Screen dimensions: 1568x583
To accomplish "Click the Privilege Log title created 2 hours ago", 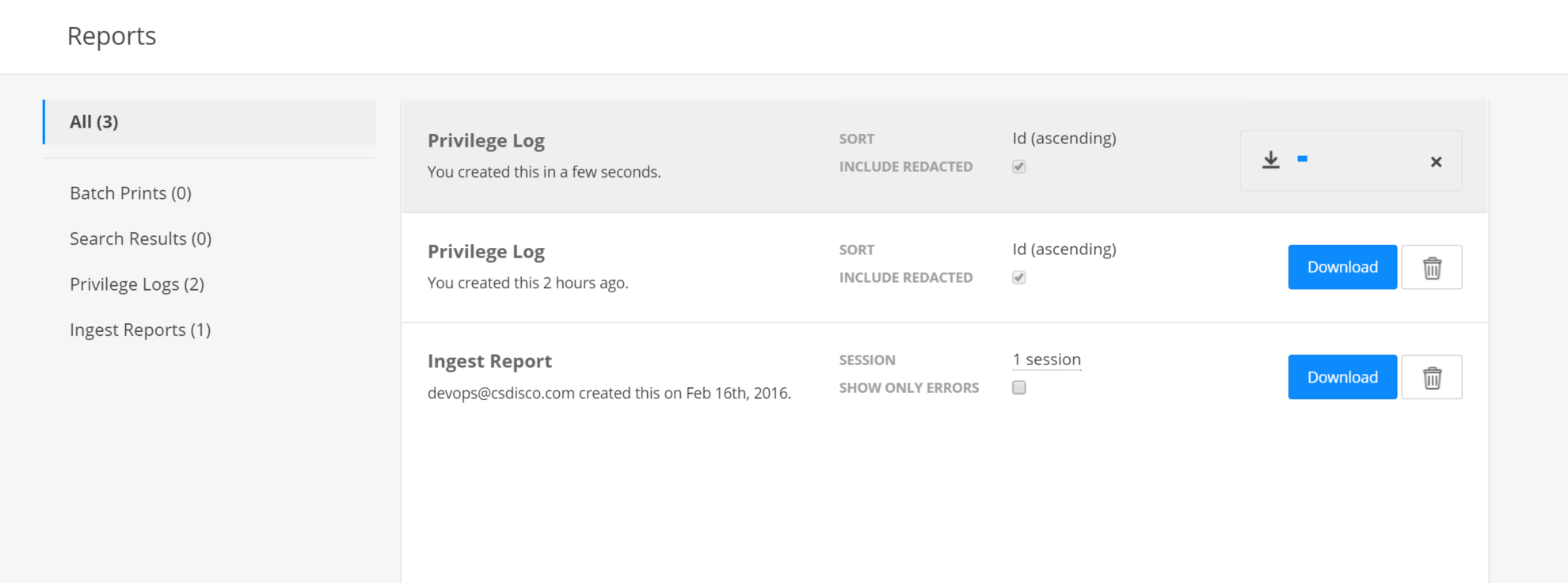I will pos(486,252).
